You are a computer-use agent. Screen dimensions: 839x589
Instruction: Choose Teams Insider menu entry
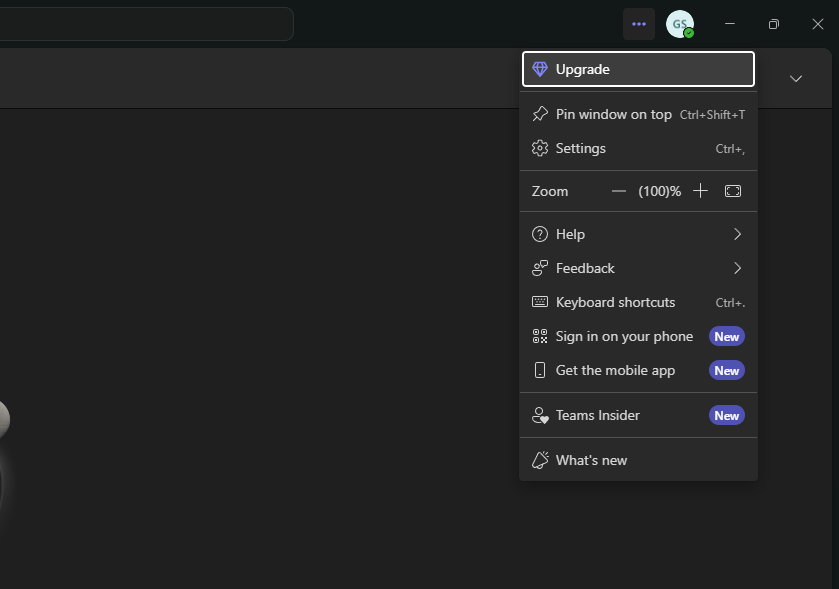point(598,415)
